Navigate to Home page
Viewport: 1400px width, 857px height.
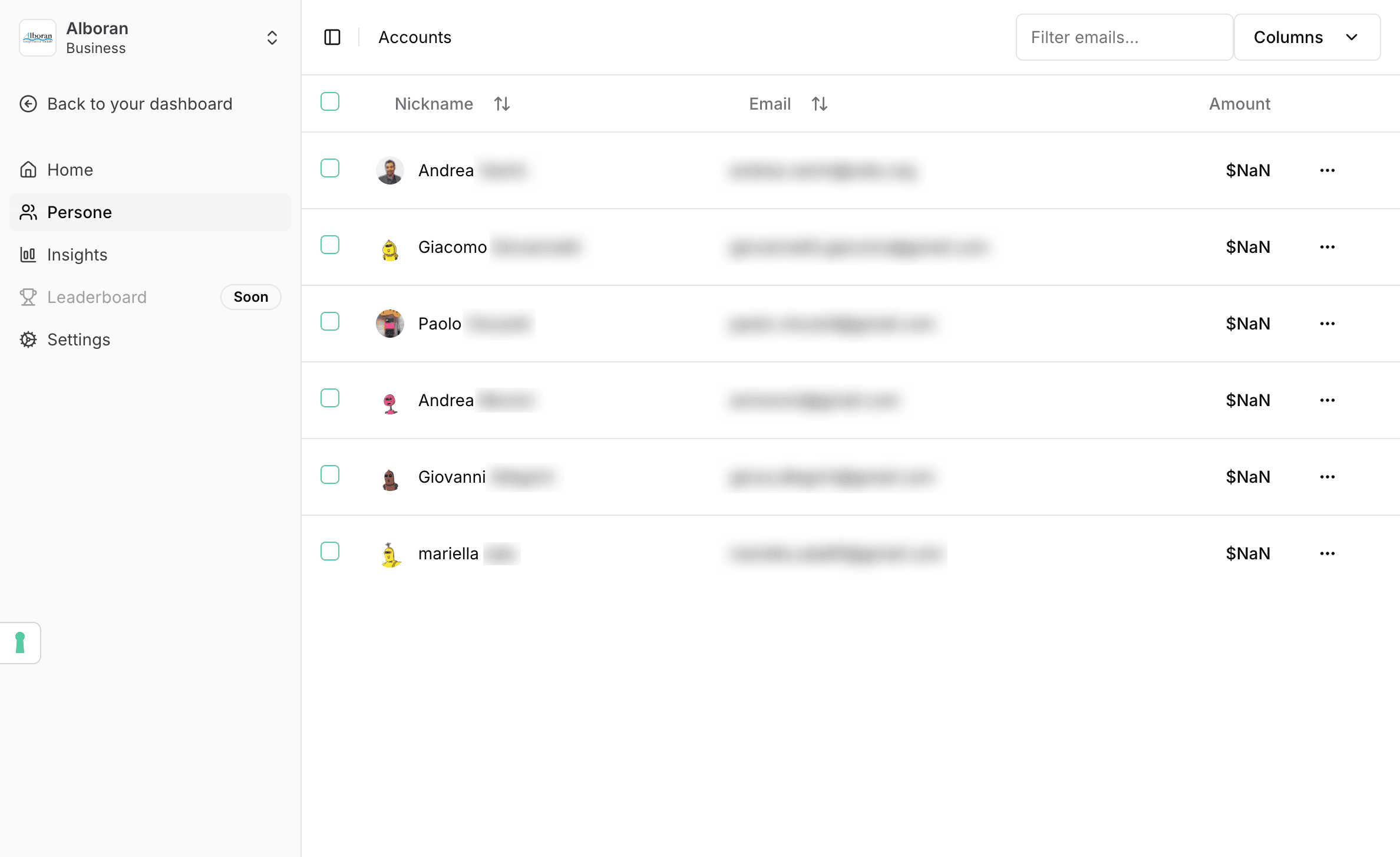70,170
